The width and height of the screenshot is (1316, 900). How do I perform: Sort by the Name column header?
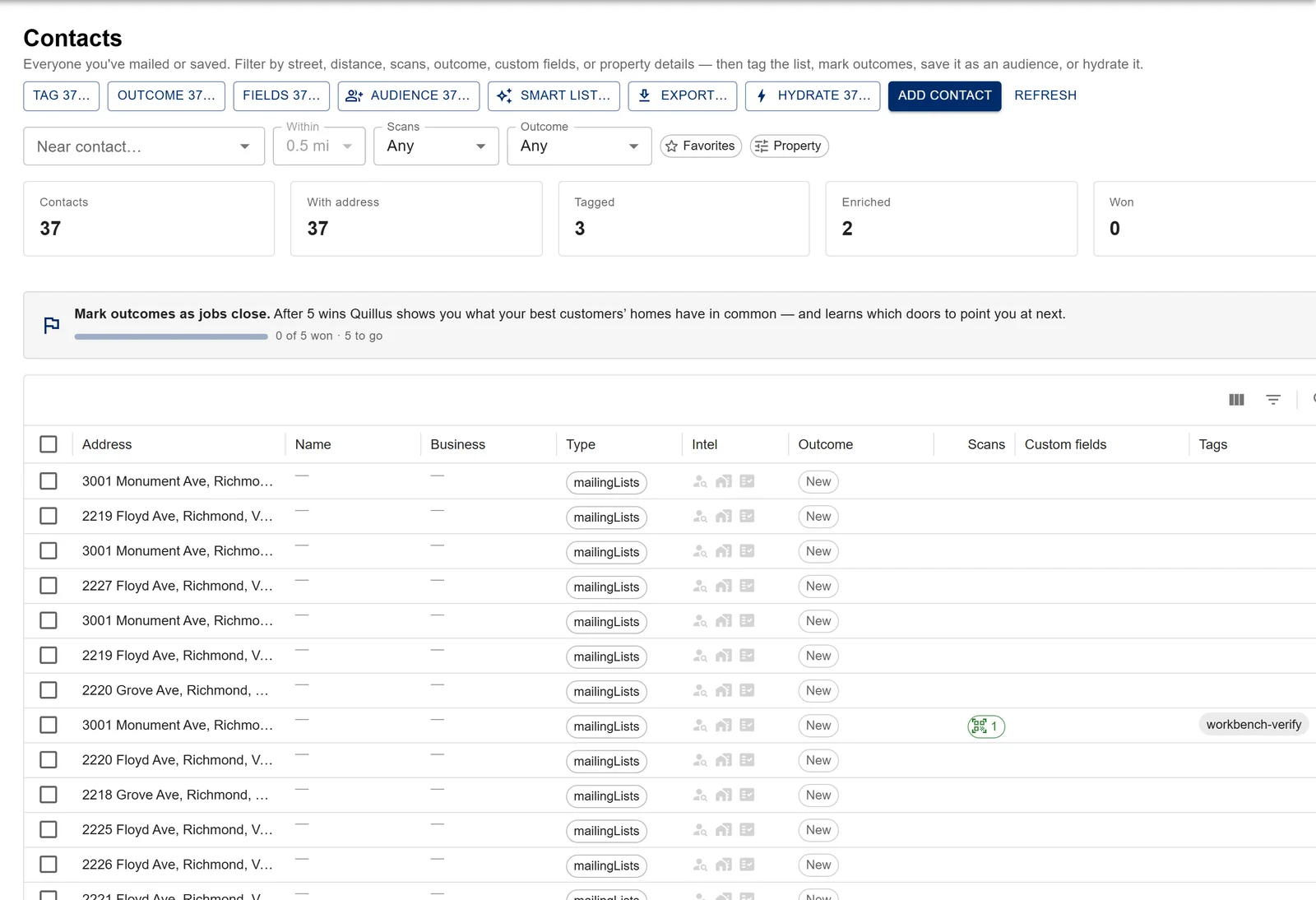(x=313, y=444)
